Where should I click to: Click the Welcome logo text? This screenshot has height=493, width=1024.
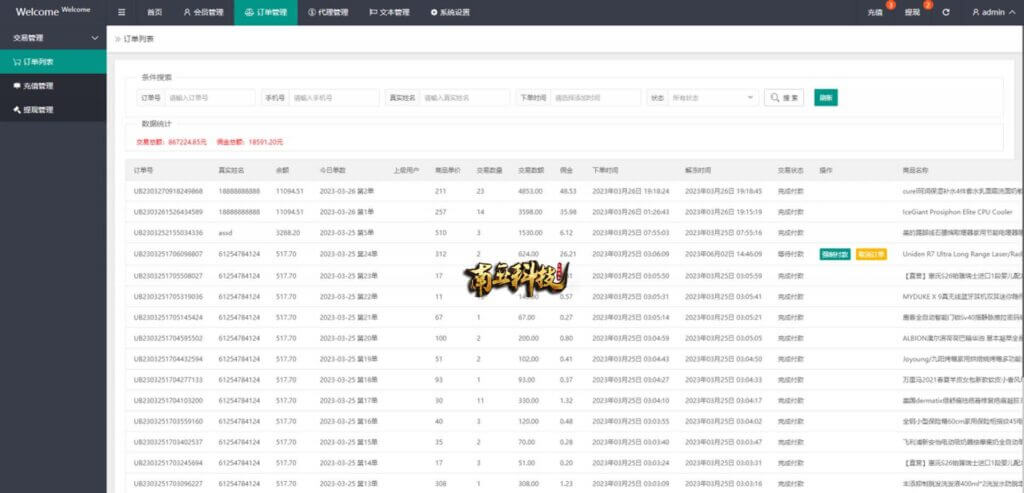(x=37, y=12)
